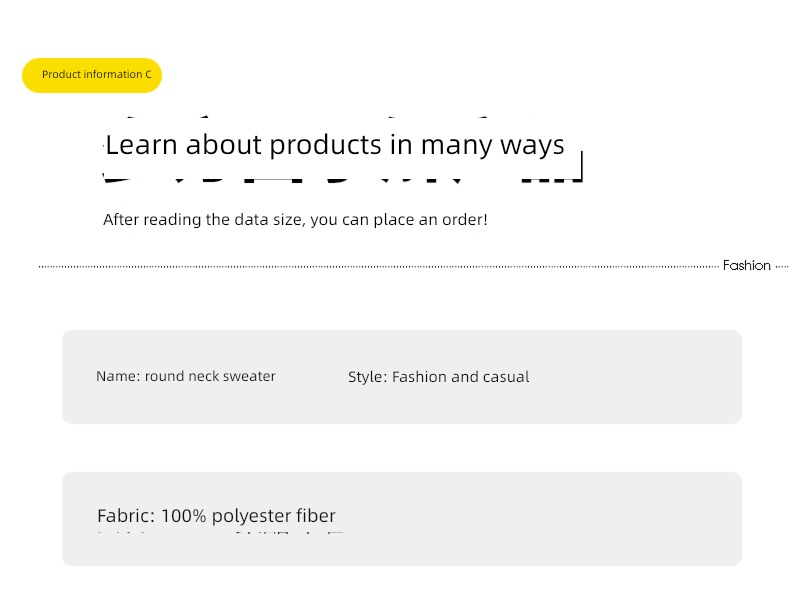The height and width of the screenshot is (590, 790).
Task: Click the Fashion label on the divider
Action: (x=747, y=266)
